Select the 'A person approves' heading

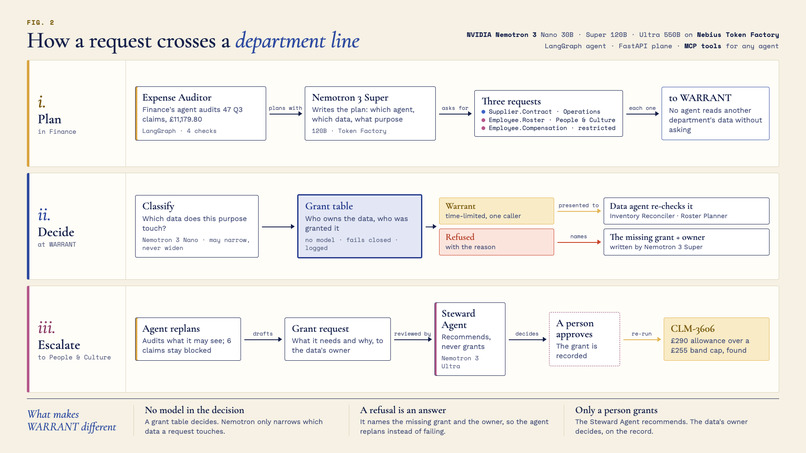[x=575, y=329]
